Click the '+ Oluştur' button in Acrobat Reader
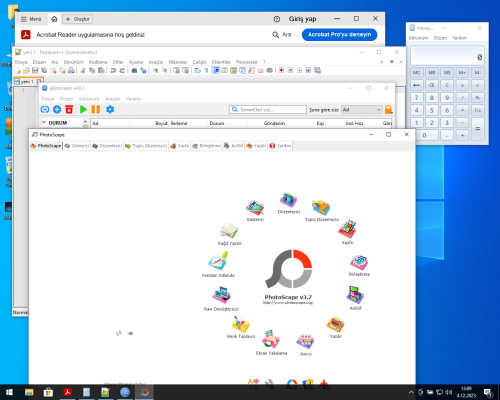500x400 pixels. 77,19
